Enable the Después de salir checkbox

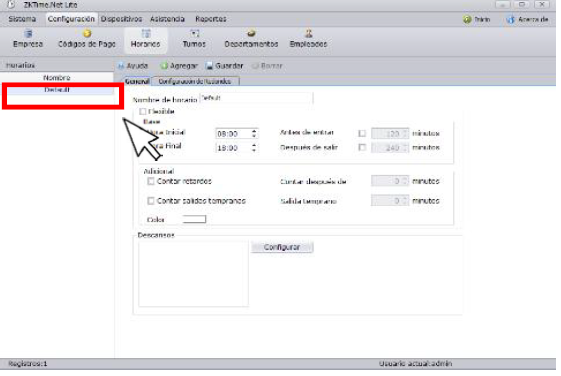click(x=362, y=147)
